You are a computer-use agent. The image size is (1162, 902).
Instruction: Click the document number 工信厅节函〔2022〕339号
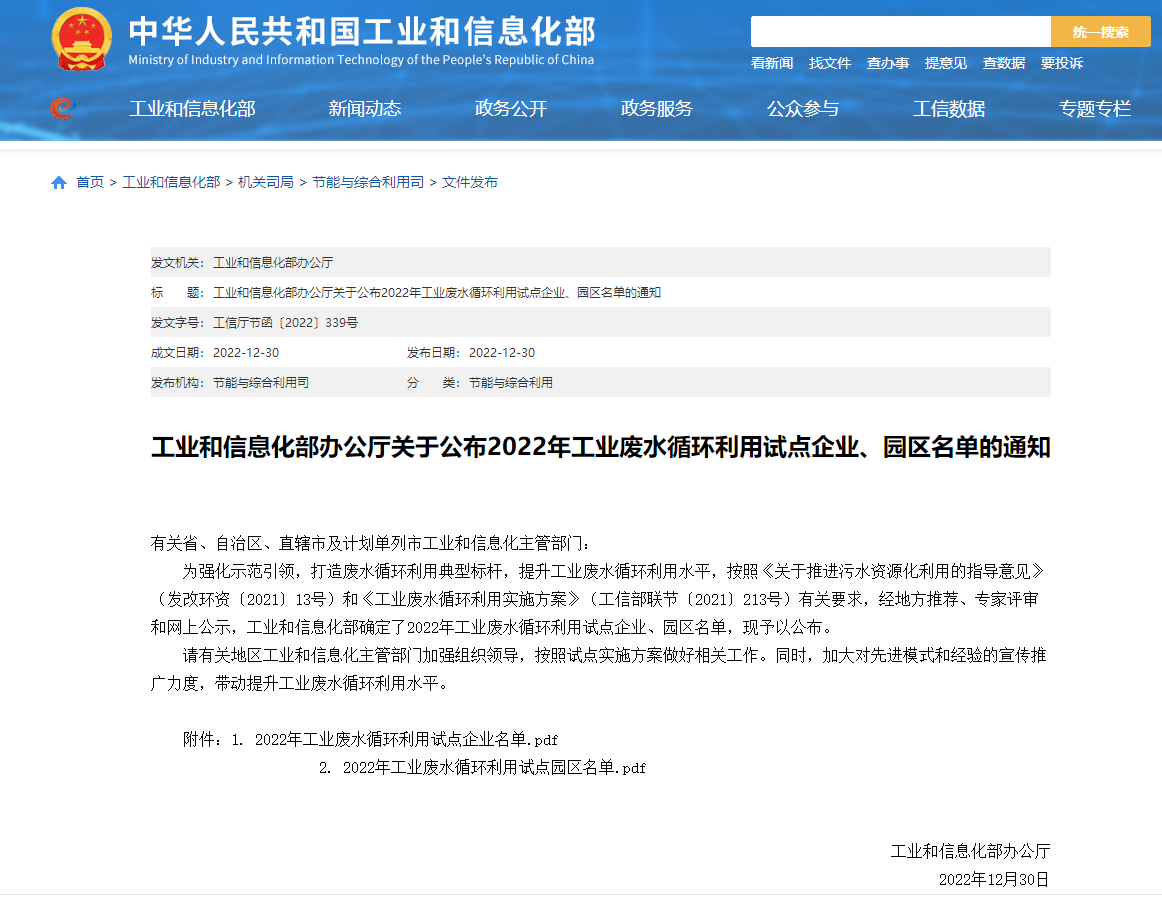tap(285, 322)
